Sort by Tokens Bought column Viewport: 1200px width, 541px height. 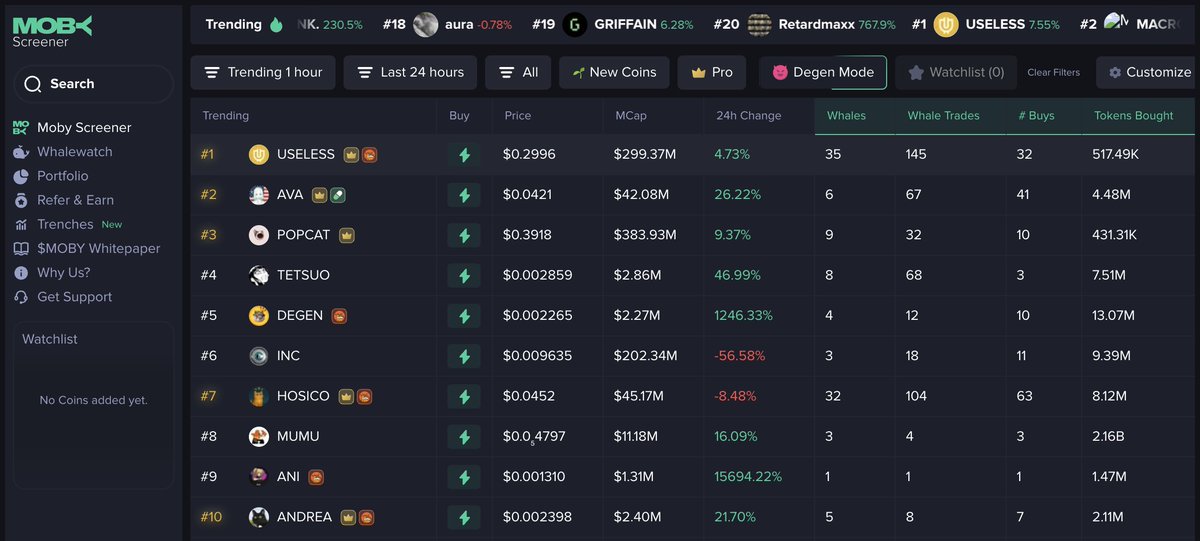point(1134,116)
